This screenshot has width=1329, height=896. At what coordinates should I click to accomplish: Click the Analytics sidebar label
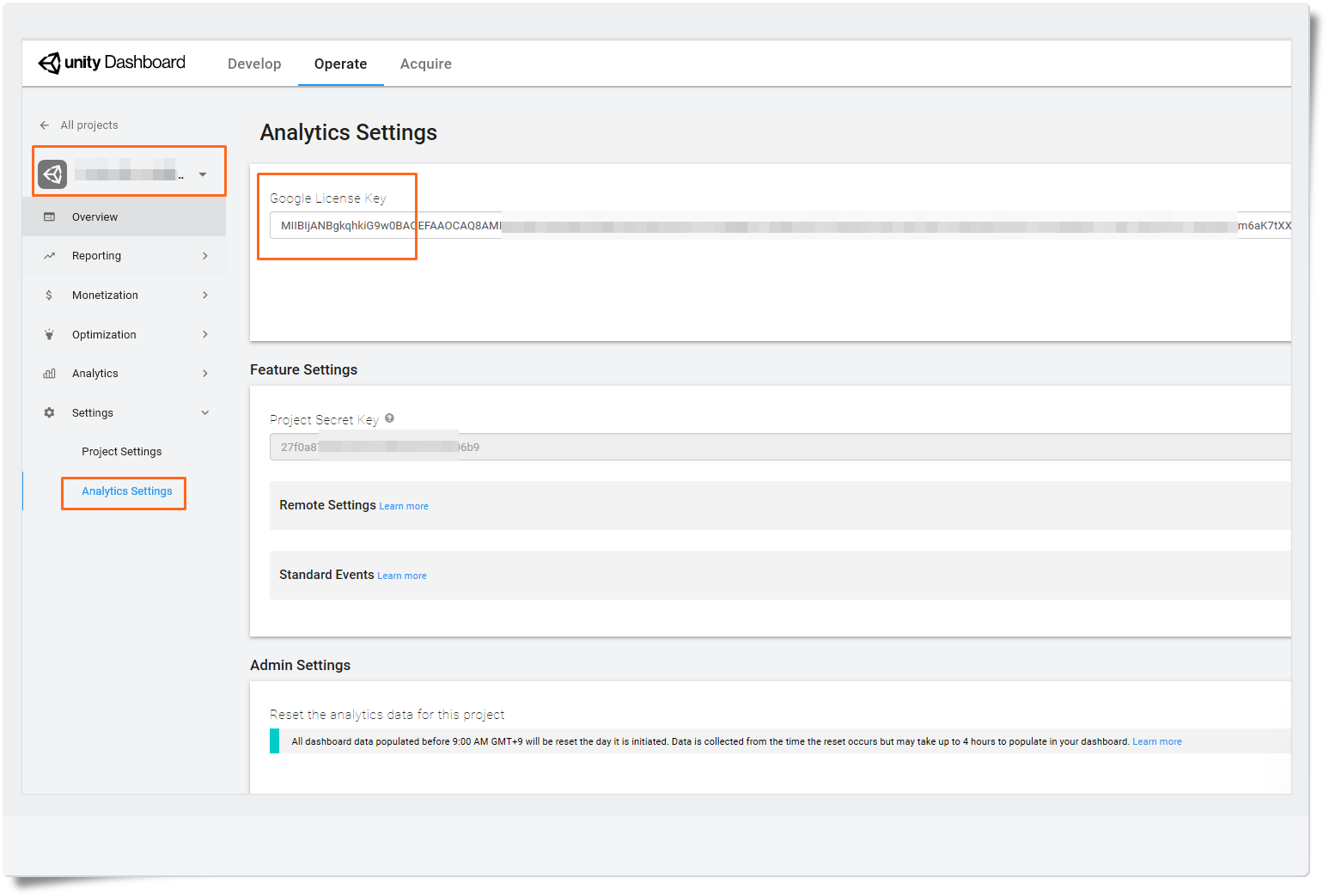point(95,374)
